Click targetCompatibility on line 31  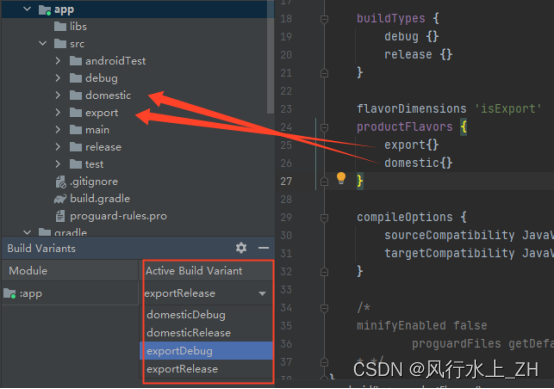tap(449, 253)
